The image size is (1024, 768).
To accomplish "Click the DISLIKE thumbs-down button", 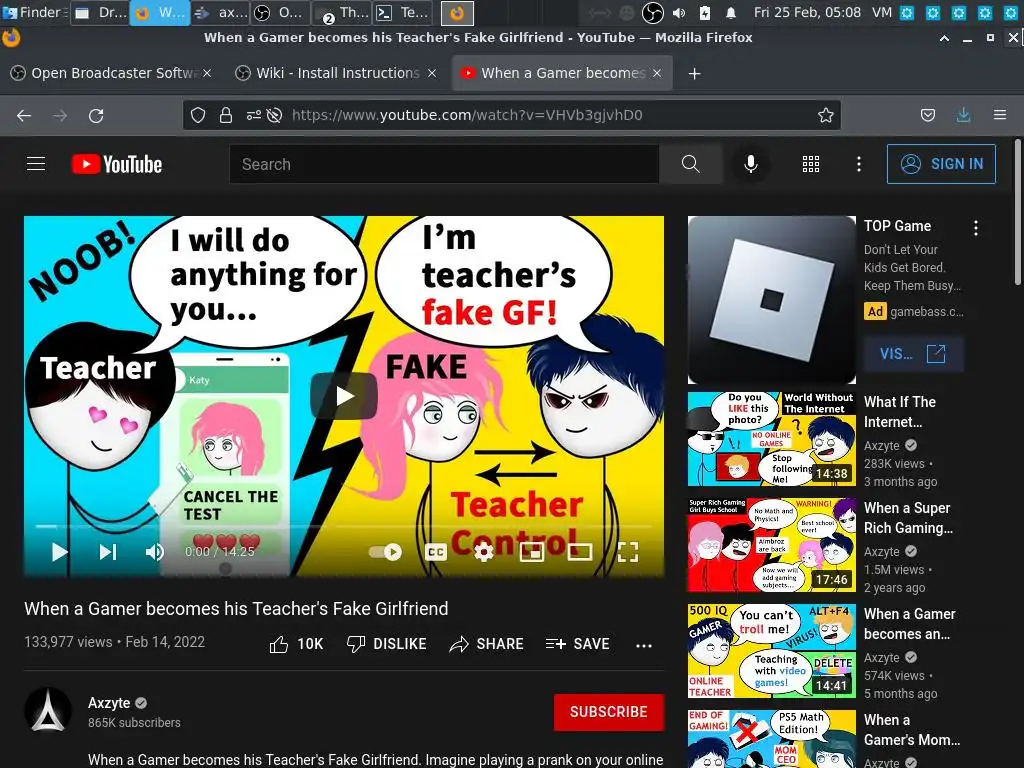I will 387,645.
